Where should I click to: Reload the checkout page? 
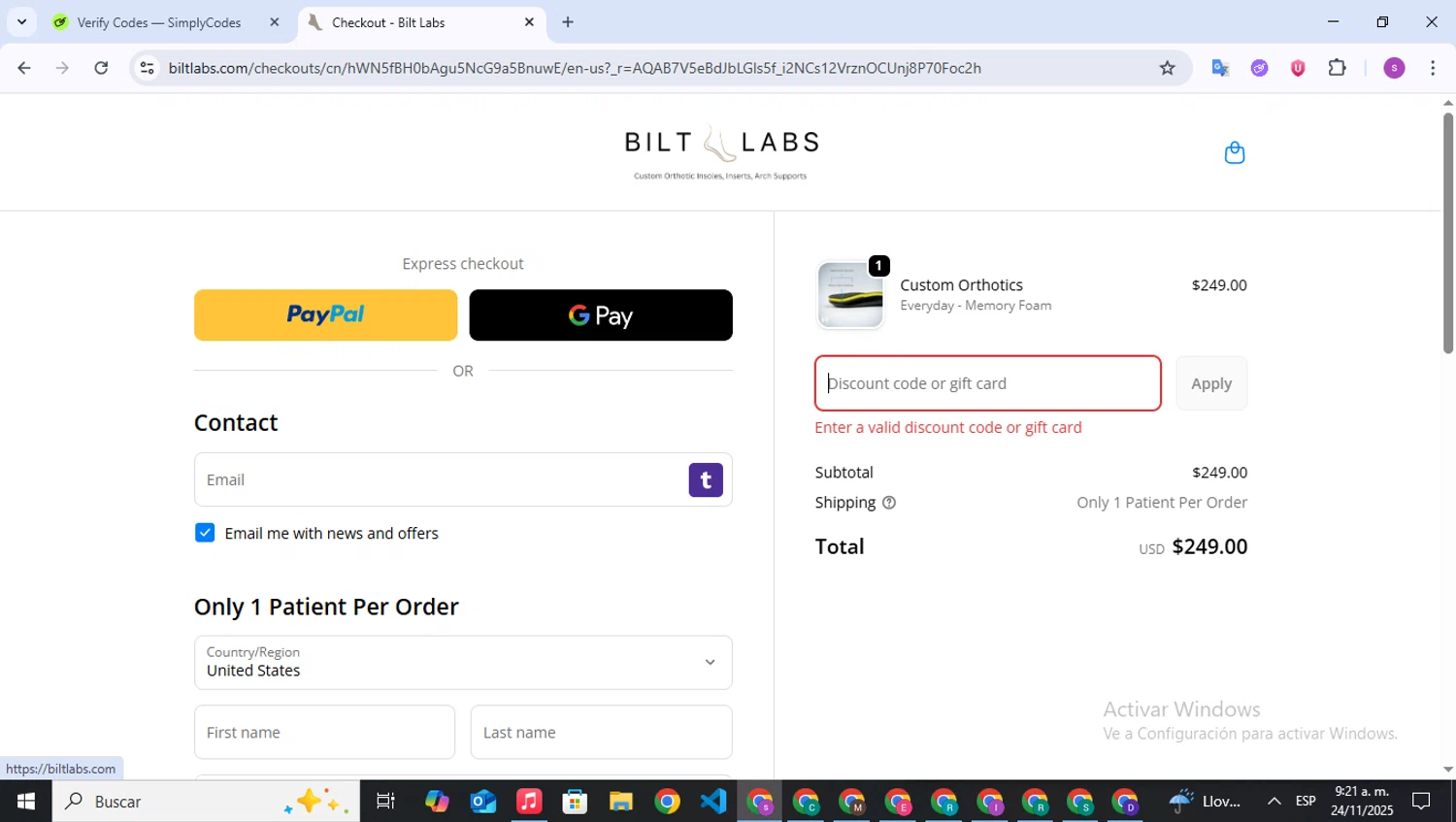pyautogui.click(x=101, y=68)
